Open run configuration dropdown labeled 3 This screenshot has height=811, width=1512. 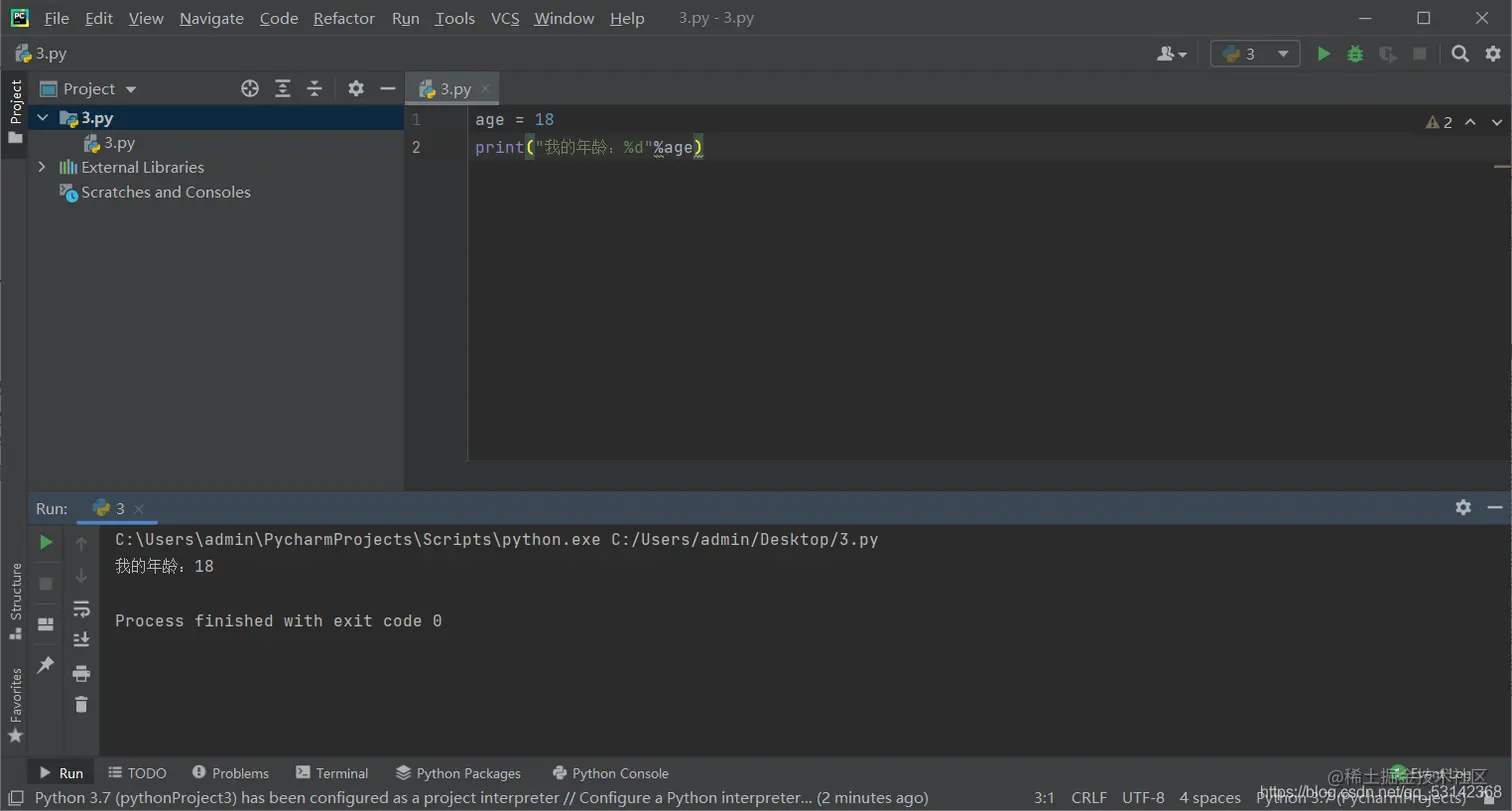pyautogui.click(x=1255, y=54)
